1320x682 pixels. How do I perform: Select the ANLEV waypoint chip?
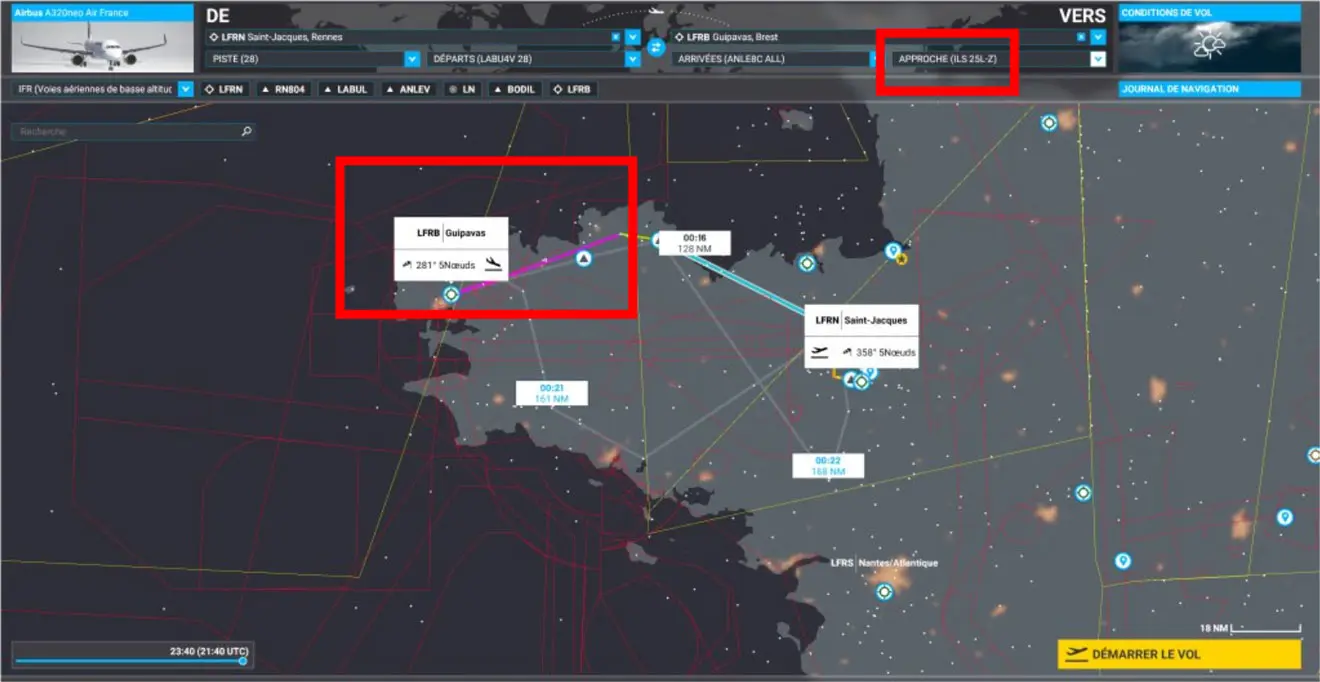point(408,89)
